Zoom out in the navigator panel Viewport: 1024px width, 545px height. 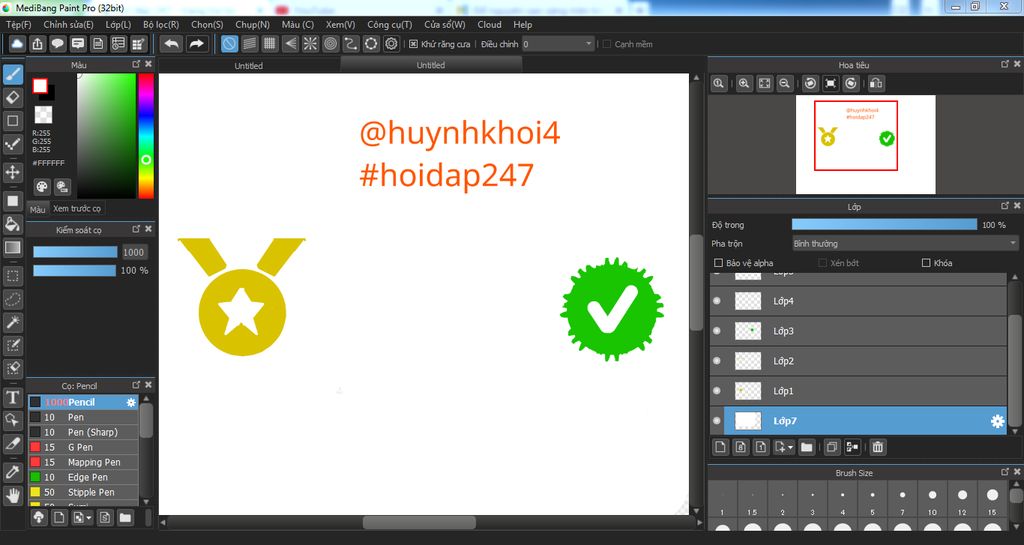click(784, 84)
